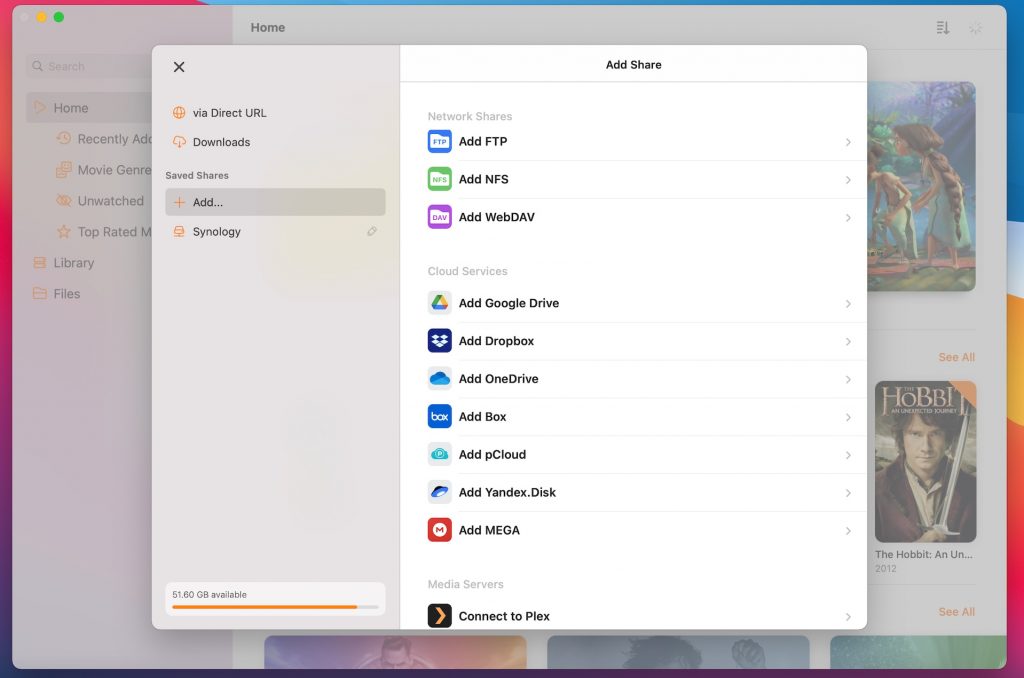Click the Add NFS label

(x=483, y=179)
